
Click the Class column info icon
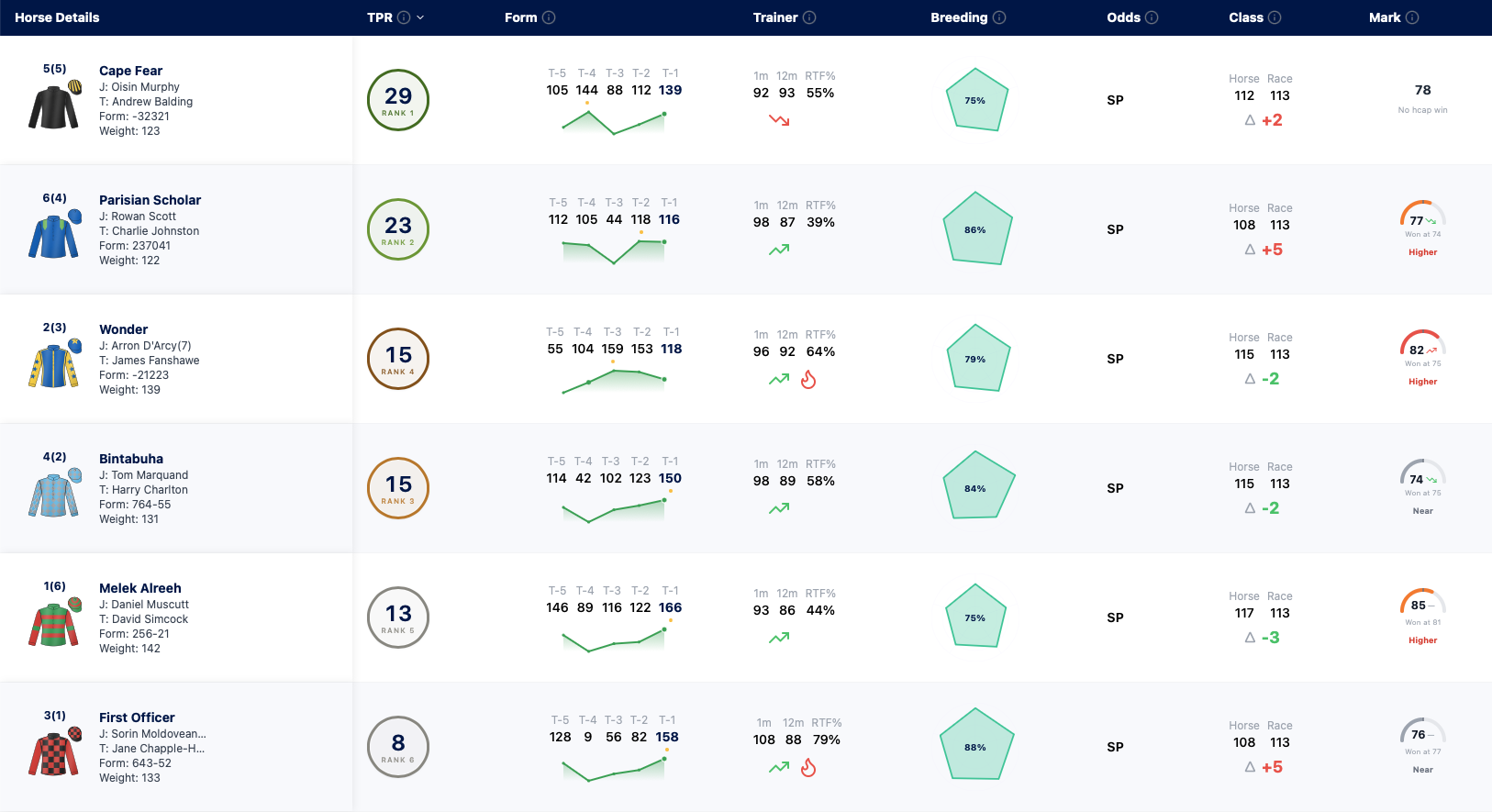pyautogui.click(x=1275, y=17)
